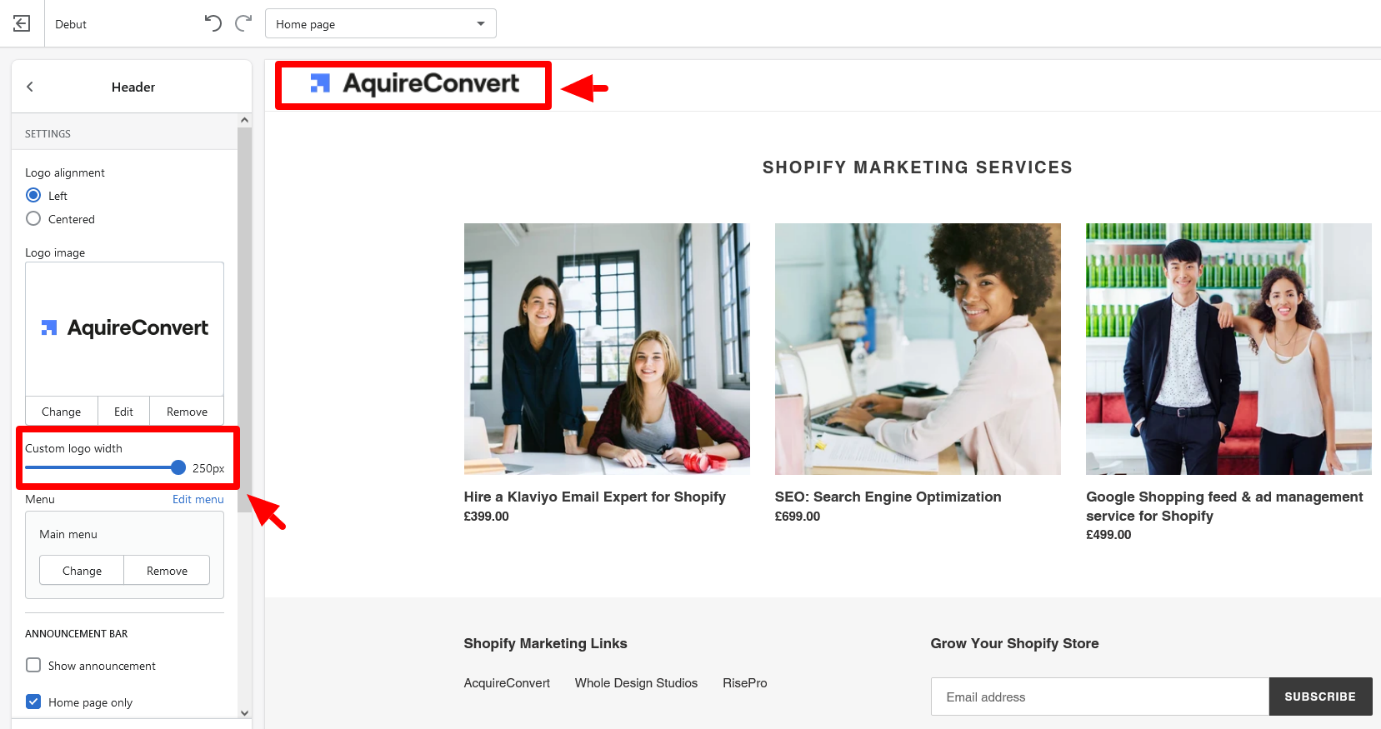
Task: Open the Home page selector dropdown
Action: click(380, 24)
